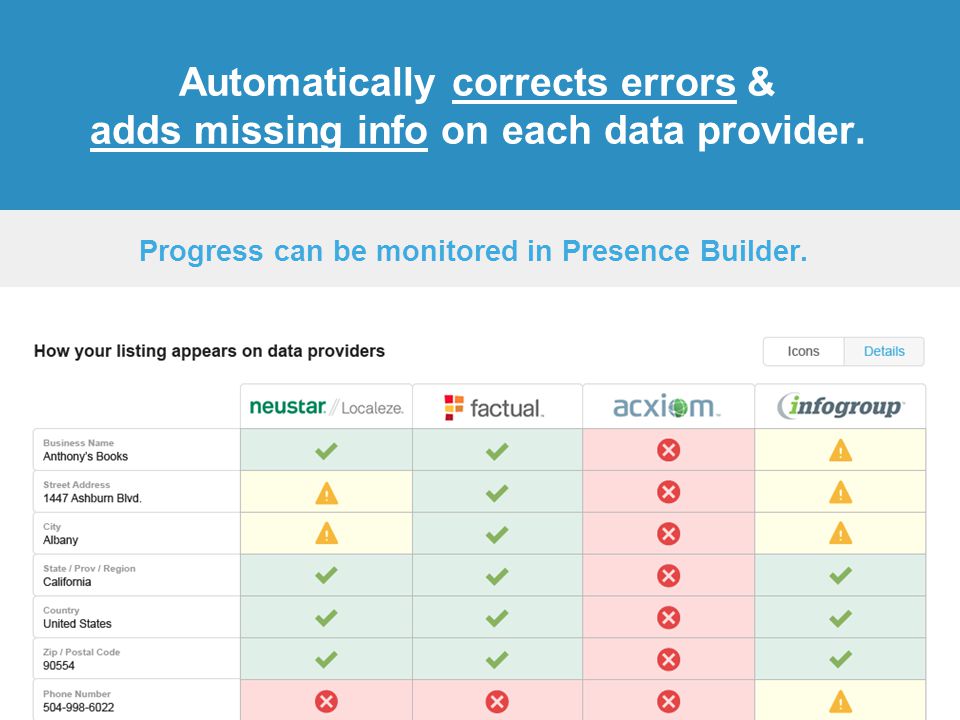Click Neustar's warning icon for City
The width and height of the screenshot is (960, 720).
coord(326,534)
